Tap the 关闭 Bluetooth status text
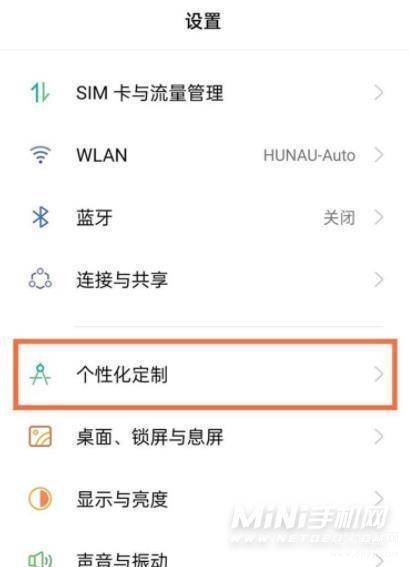The image size is (409, 567). 339,218
